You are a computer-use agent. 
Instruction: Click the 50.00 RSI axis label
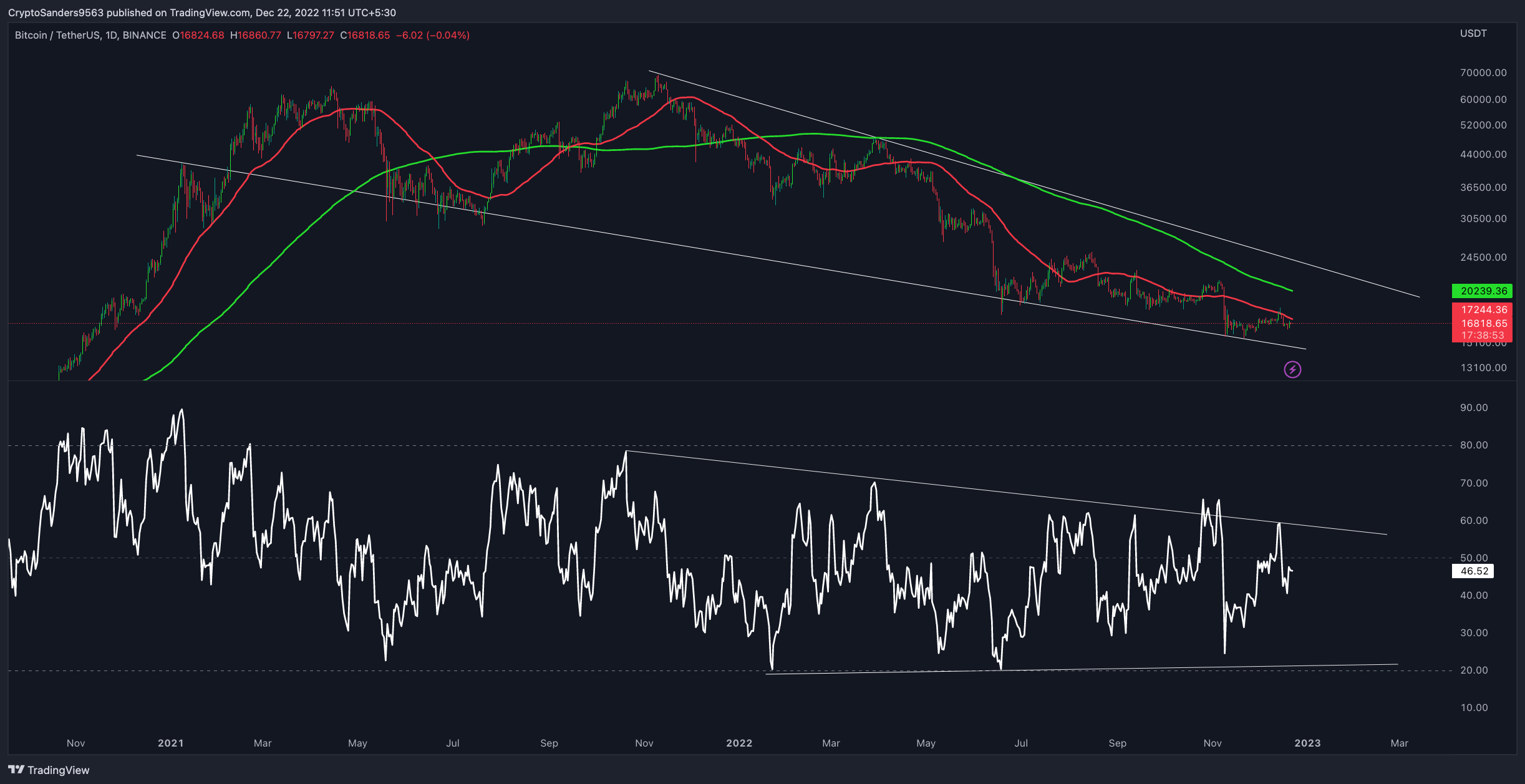1474,558
